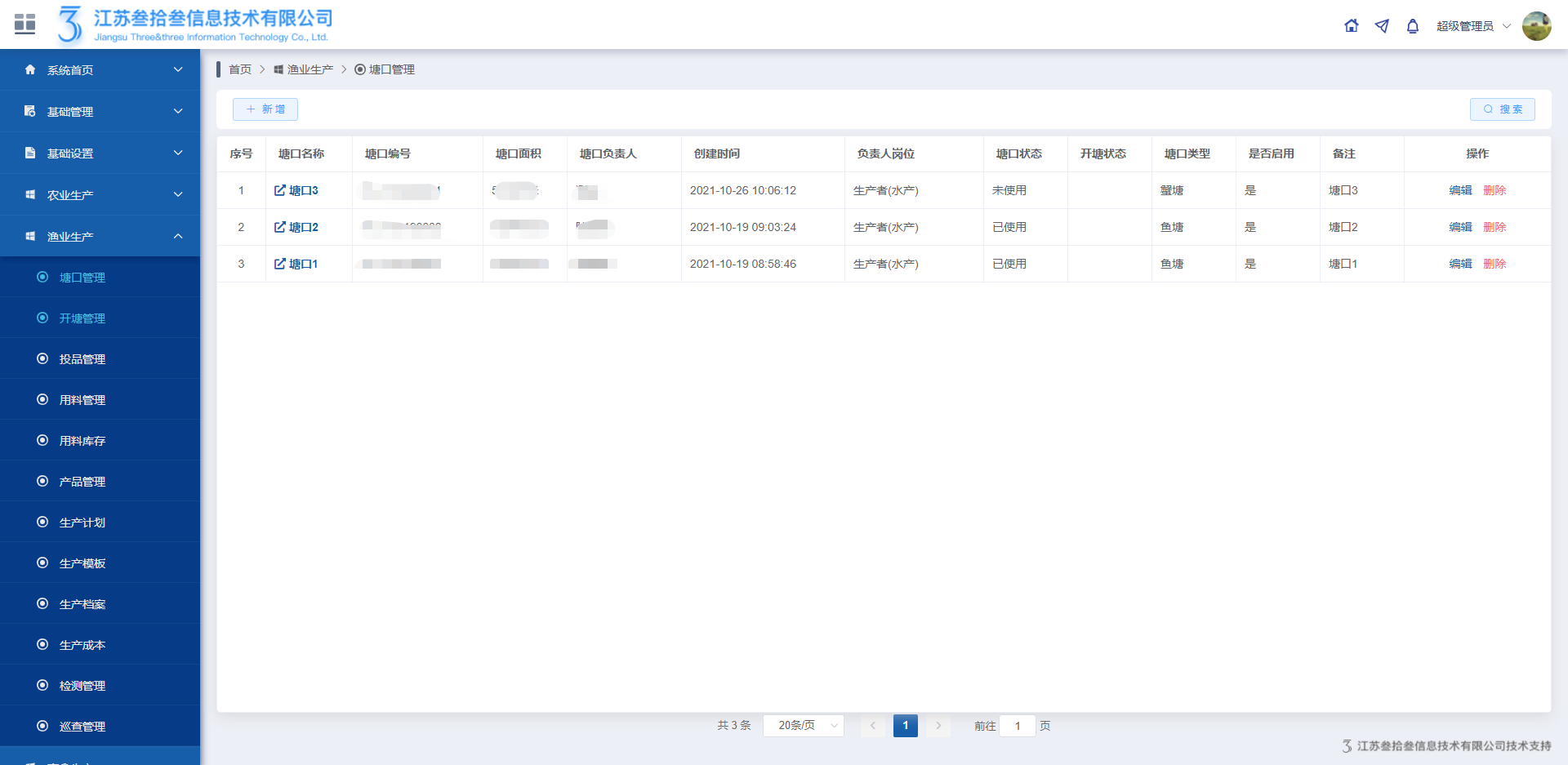Click the 搜索 search button
Viewport: 1568px width, 765px height.
click(x=1502, y=109)
